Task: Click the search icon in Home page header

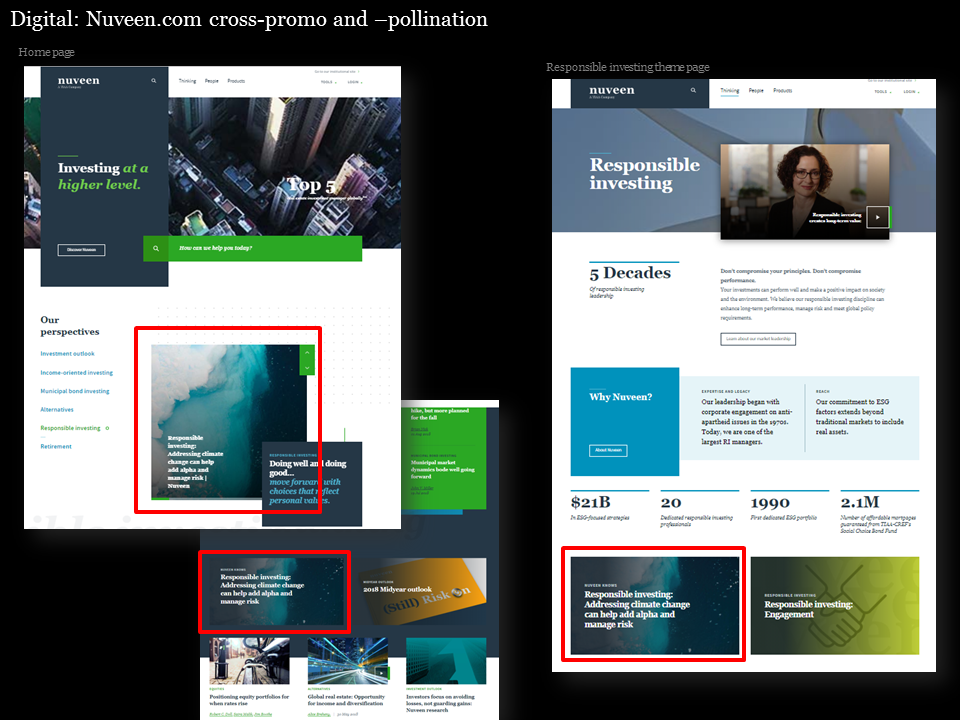Action: click(154, 81)
